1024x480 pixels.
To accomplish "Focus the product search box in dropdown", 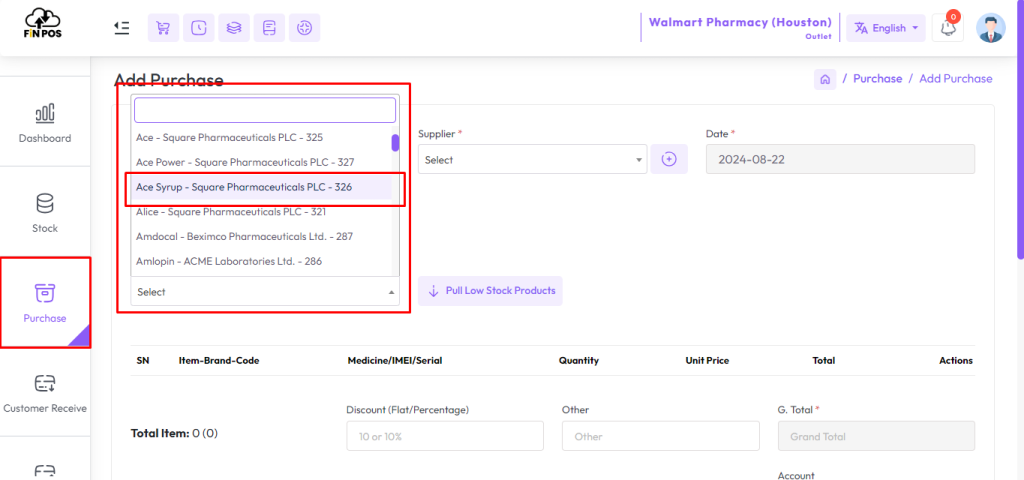I will 265,110.
